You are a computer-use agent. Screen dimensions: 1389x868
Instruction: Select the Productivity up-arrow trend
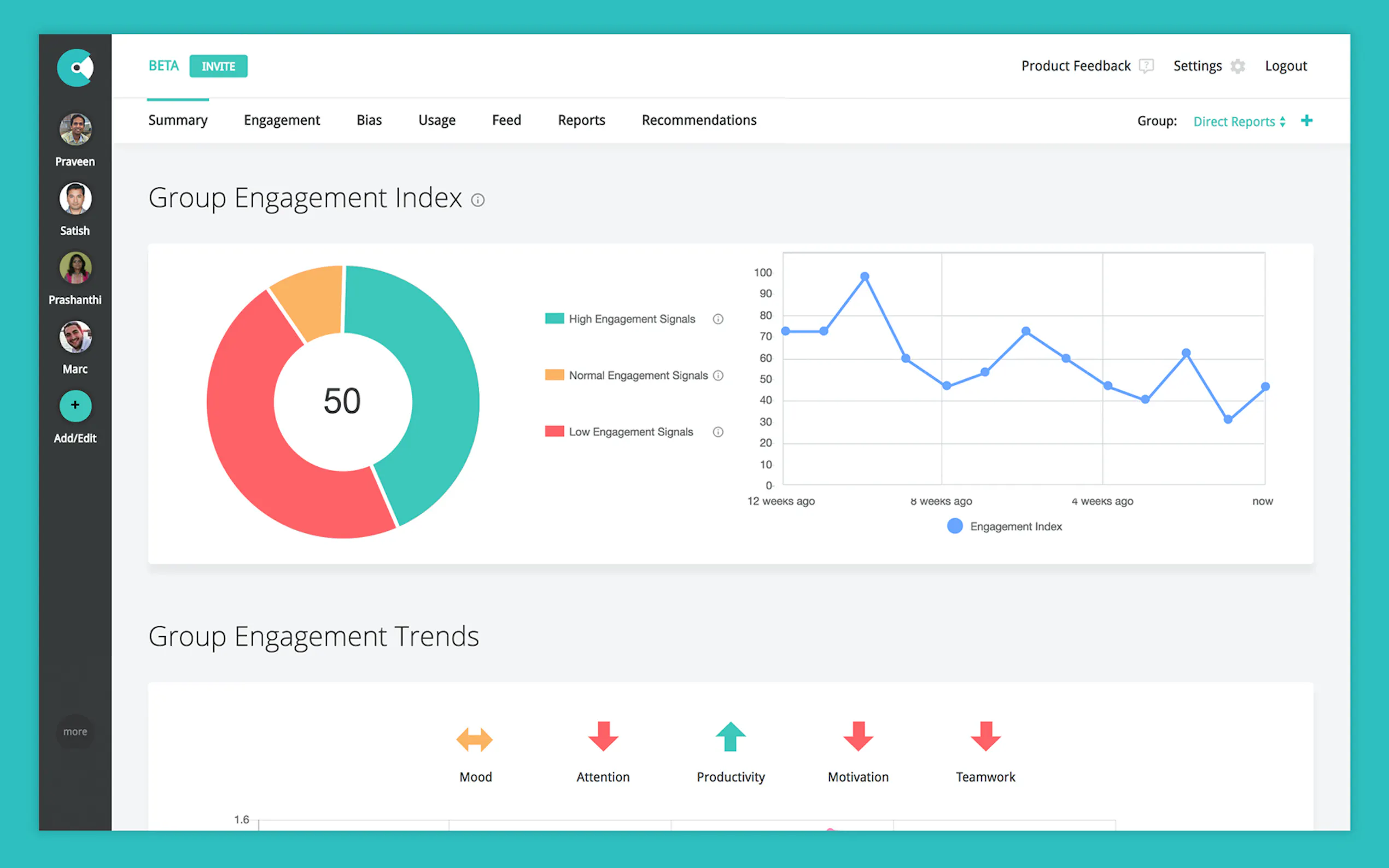731,736
